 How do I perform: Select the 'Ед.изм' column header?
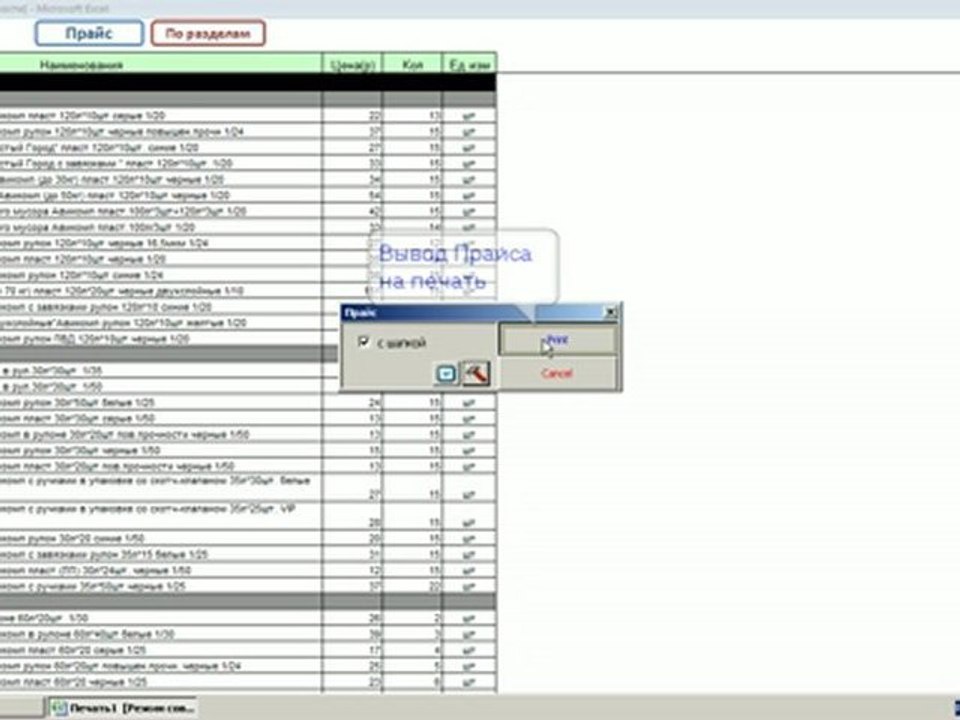tap(469, 64)
